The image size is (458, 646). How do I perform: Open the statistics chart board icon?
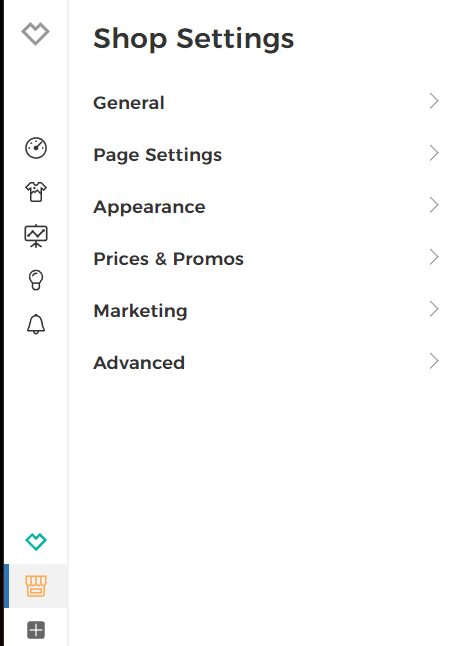pos(36,236)
